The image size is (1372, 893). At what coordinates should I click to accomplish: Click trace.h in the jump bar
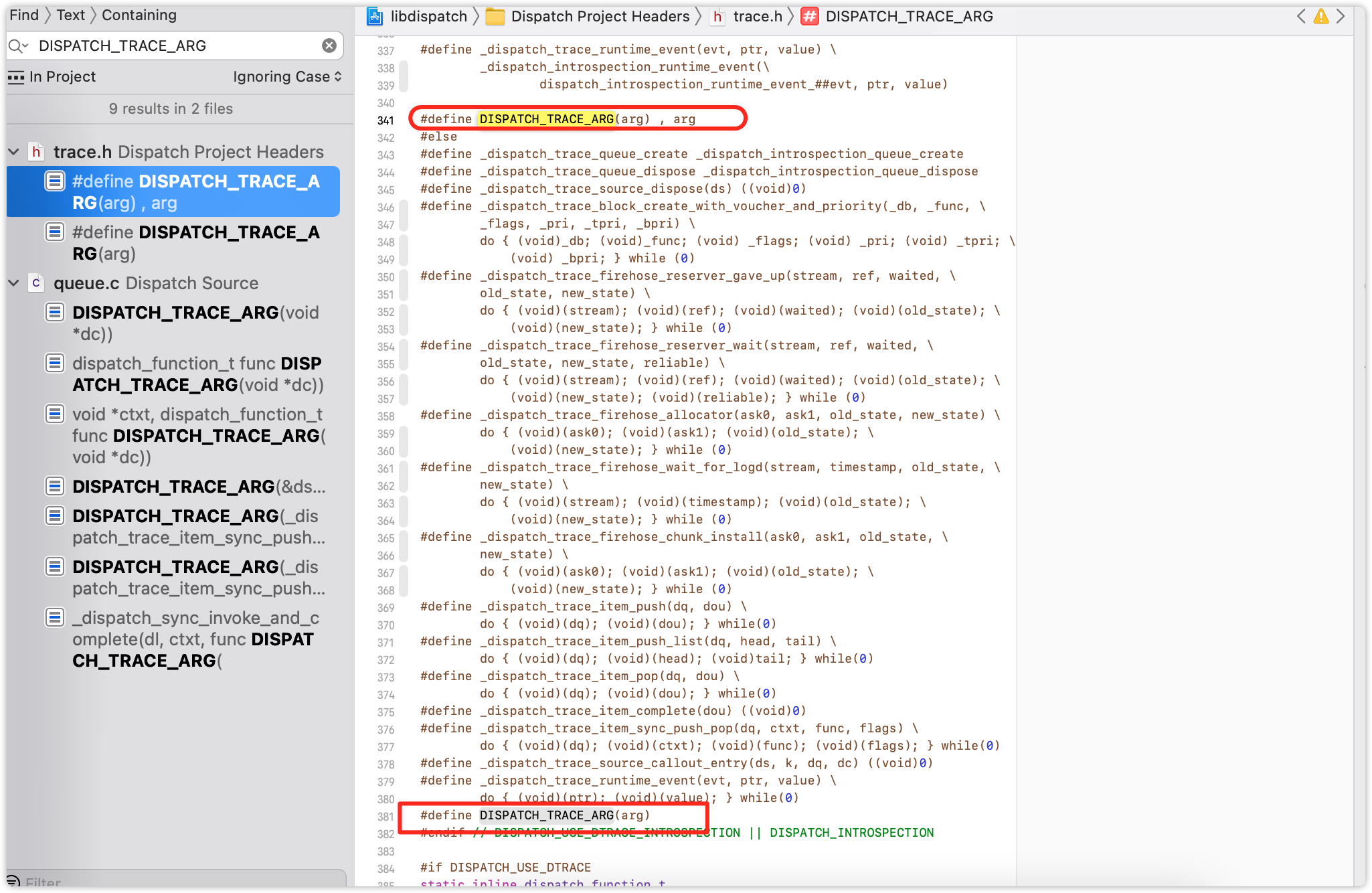coord(757,16)
